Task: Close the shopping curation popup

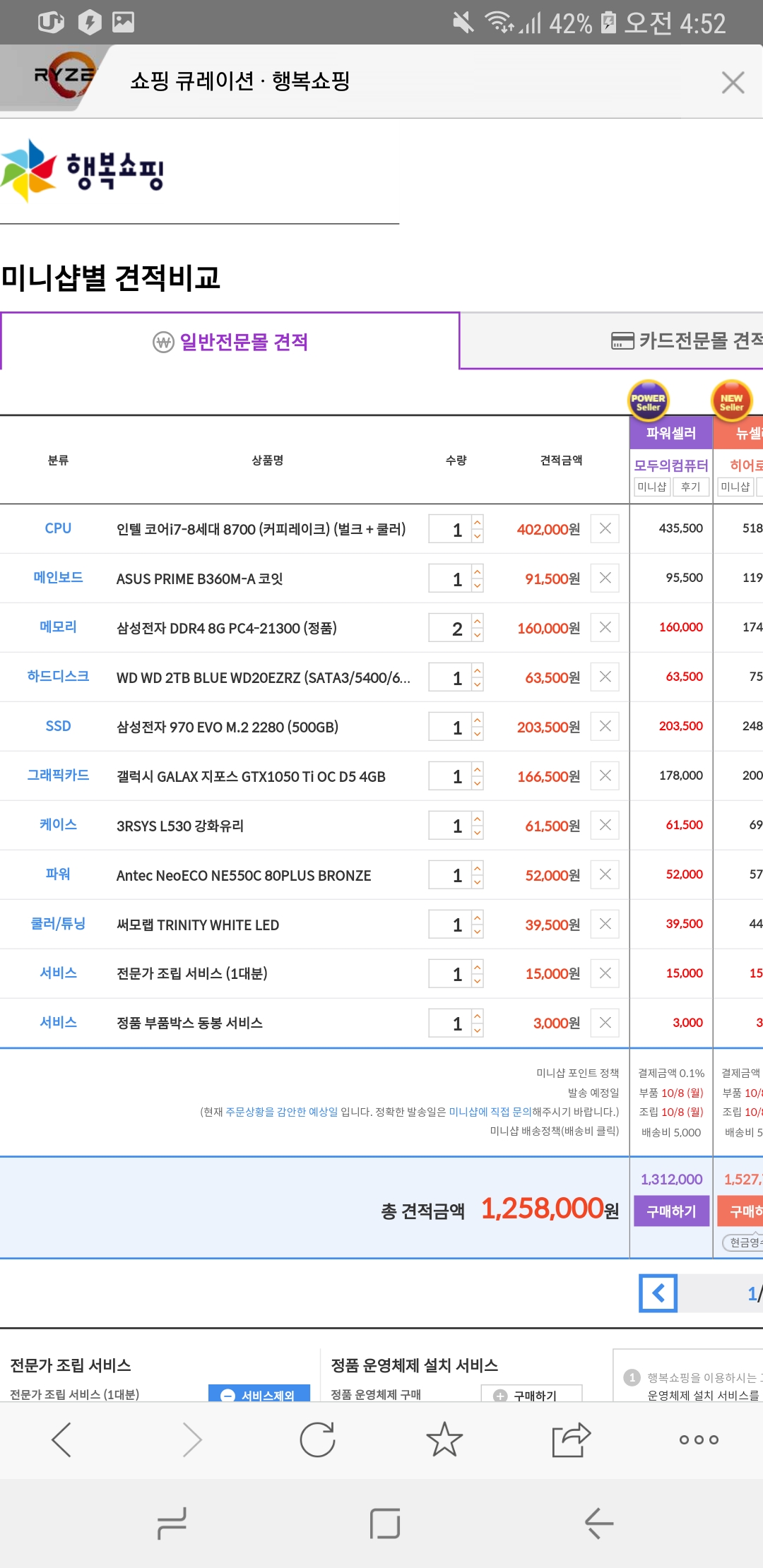Action: 733,83
